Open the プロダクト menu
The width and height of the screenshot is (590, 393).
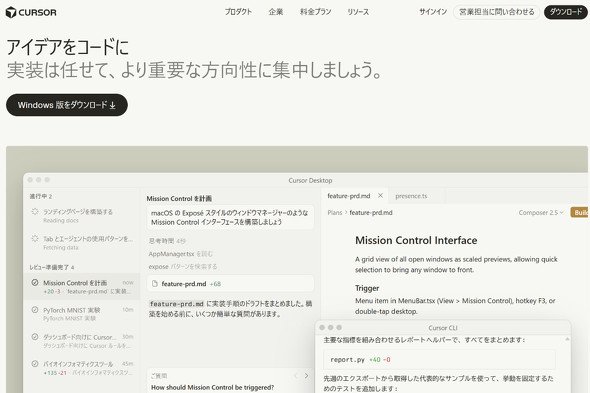(x=238, y=12)
